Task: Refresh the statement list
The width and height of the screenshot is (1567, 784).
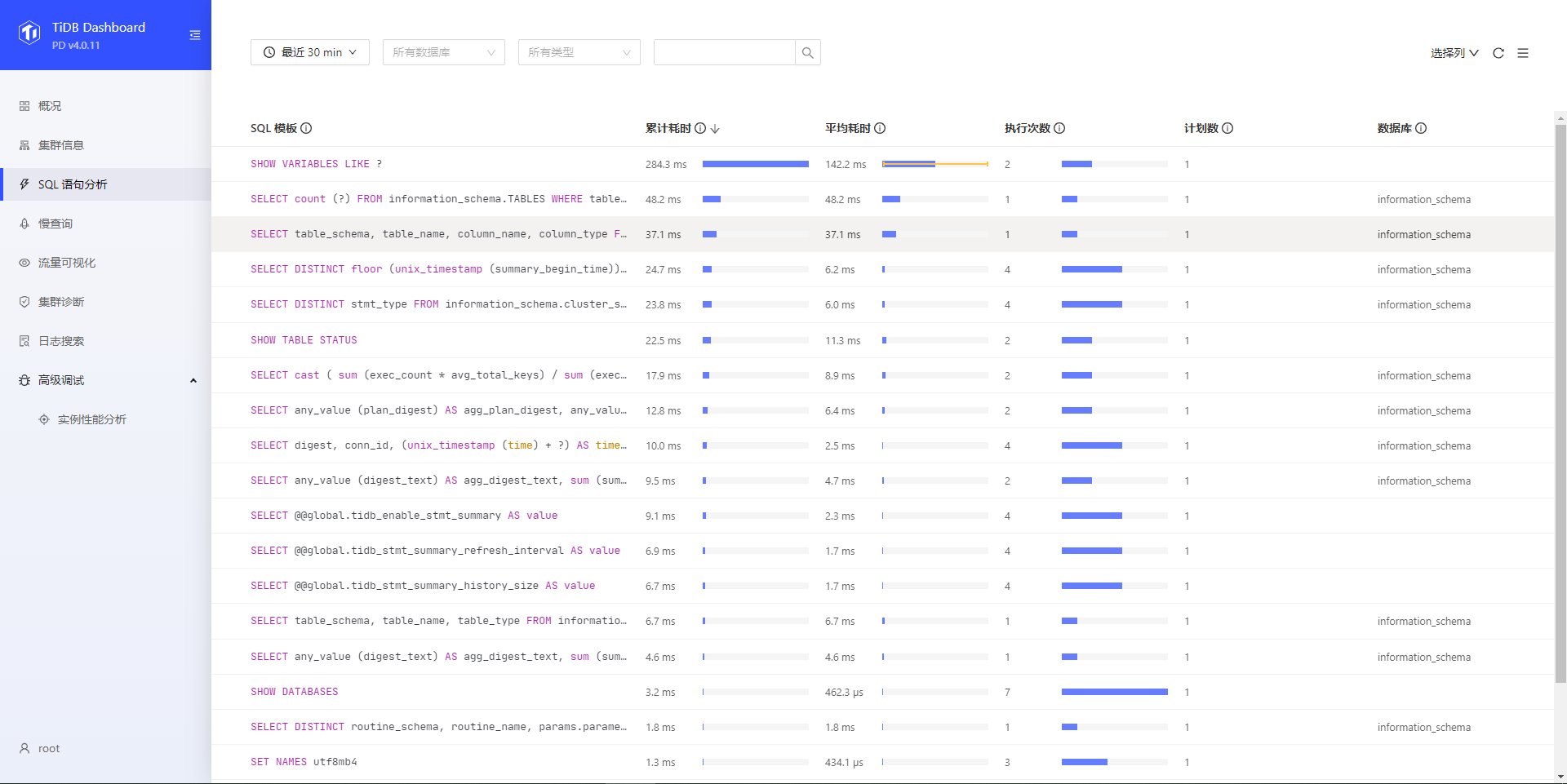Action: click(1498, 53)
